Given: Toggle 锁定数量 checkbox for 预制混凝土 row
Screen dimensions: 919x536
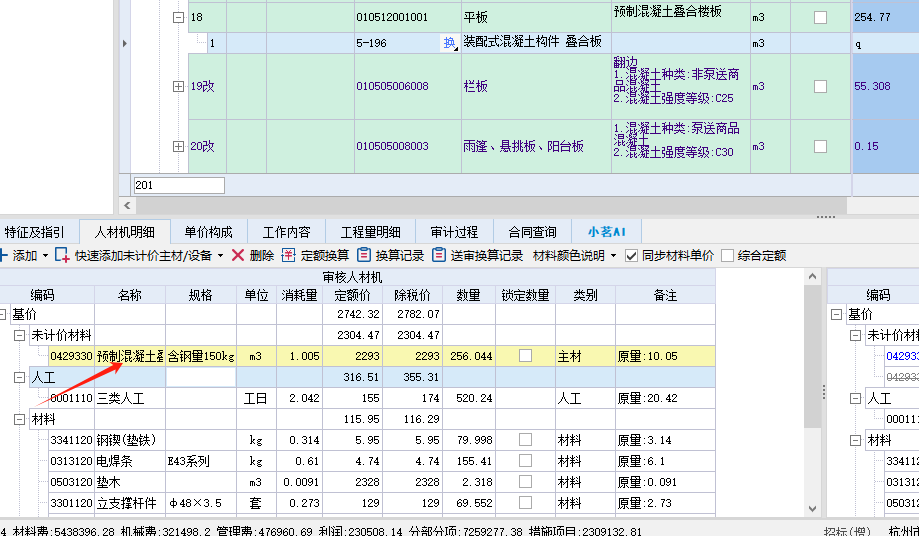Looking at the screenshot, I should (x=526, y=356).
